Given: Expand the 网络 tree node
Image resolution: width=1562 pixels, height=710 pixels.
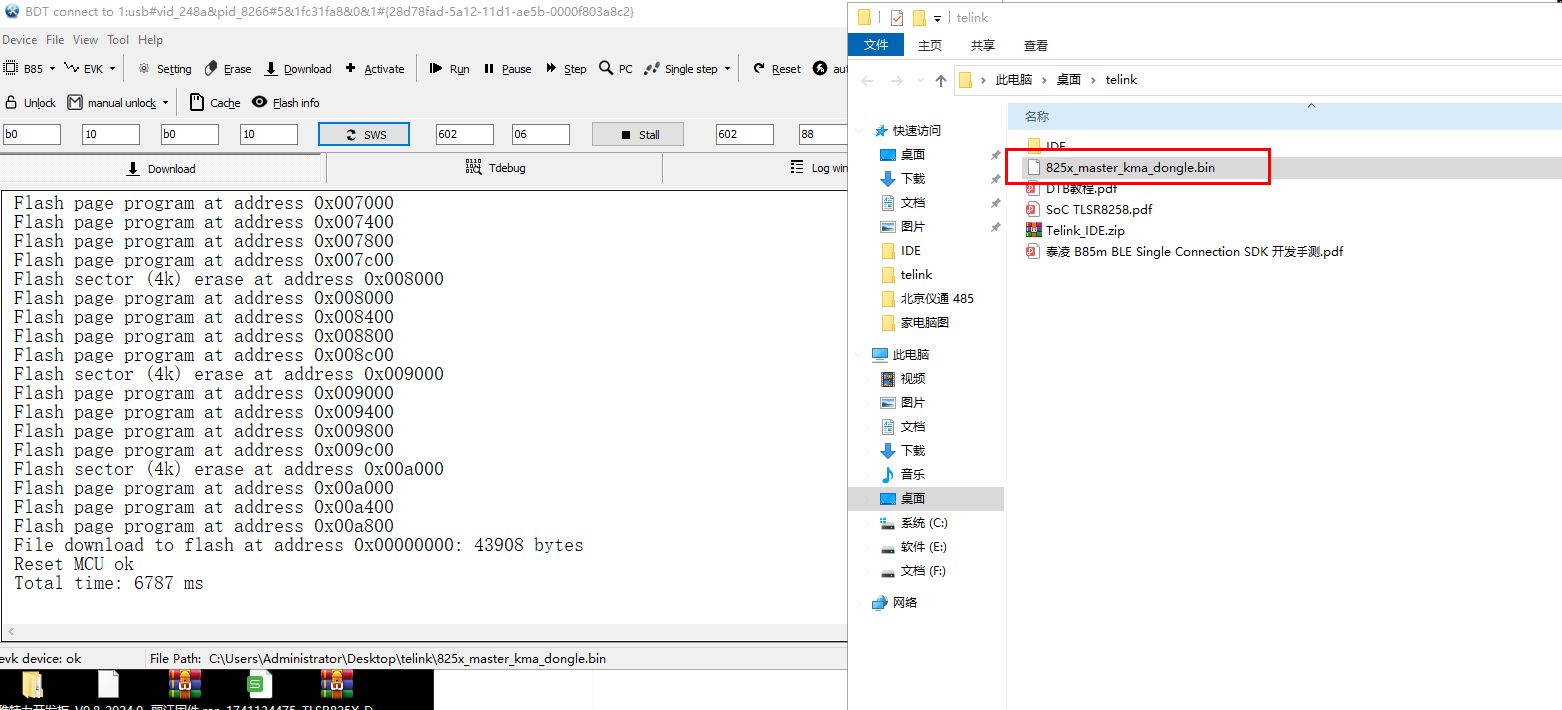Looking at the screenshot, I should [861, 603].
